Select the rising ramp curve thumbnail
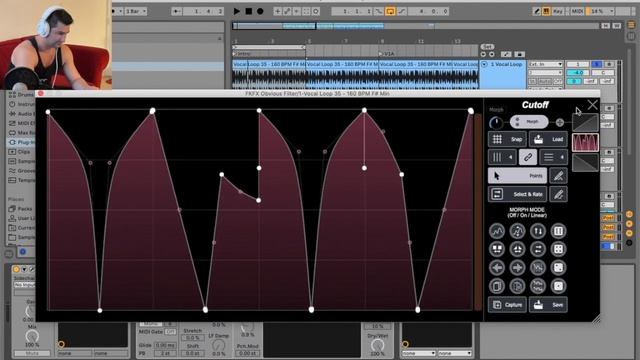 click(x=585, y=122)
